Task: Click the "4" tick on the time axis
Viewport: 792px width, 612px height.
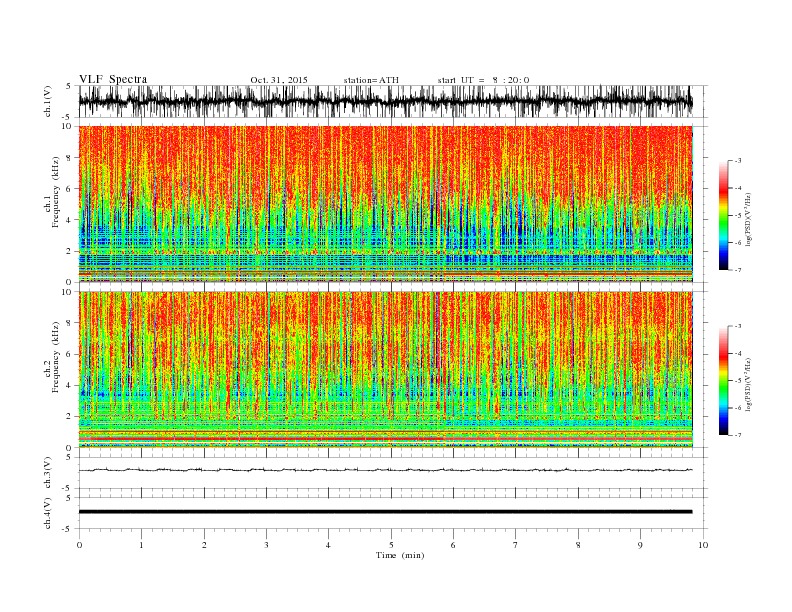Action: coord(328,545)
